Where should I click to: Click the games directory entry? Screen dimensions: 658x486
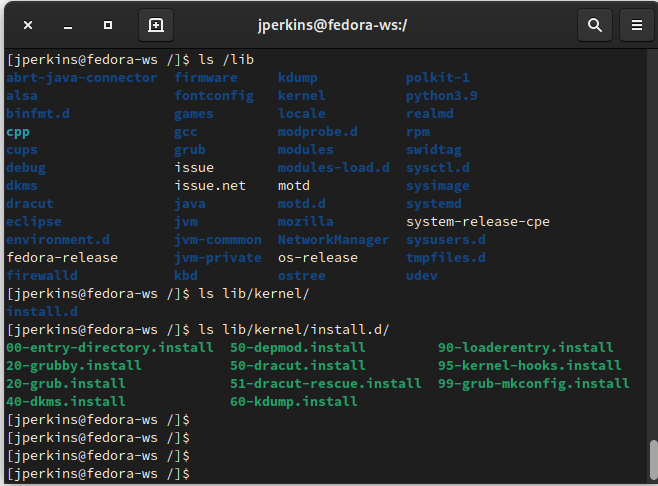194,114
